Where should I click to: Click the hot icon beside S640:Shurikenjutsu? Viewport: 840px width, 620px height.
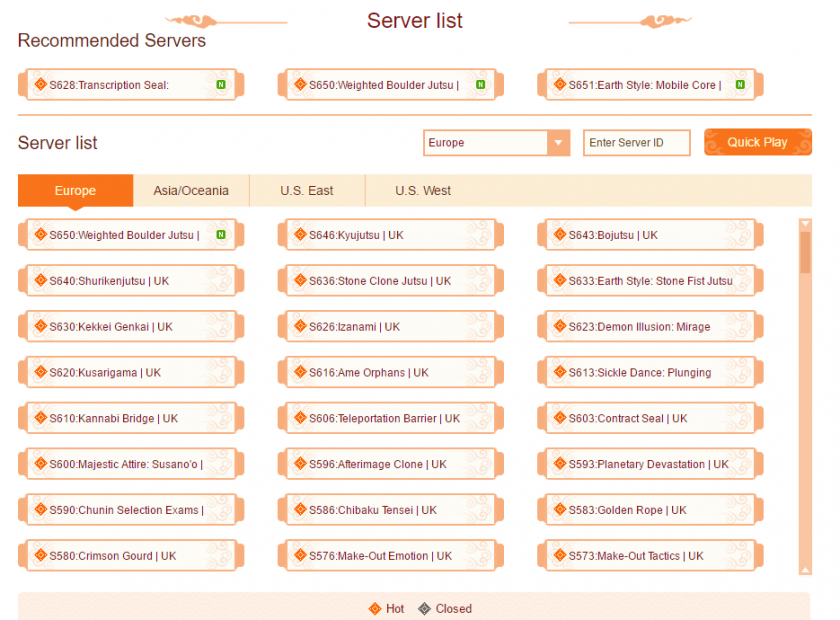pyautogui.click(x=40, y=281)
